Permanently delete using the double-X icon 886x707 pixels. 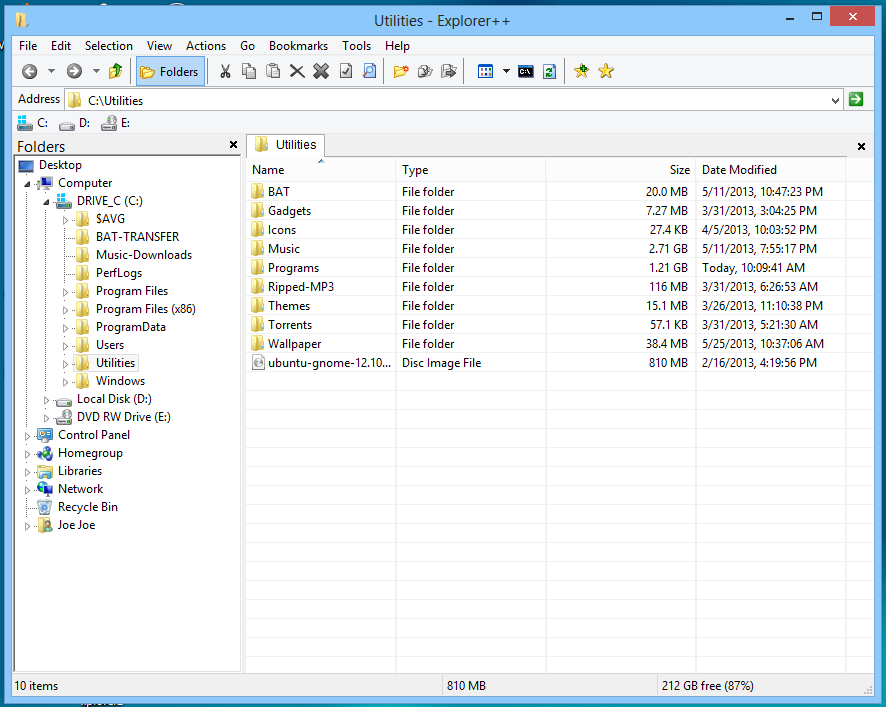320,71
